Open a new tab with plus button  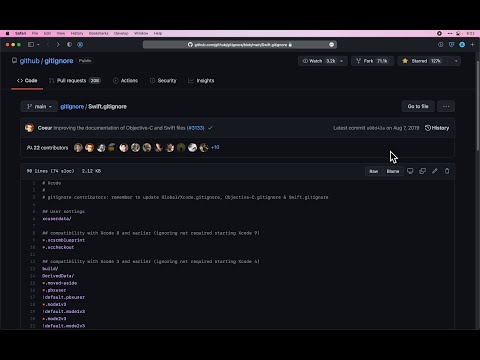pos(472,44)
